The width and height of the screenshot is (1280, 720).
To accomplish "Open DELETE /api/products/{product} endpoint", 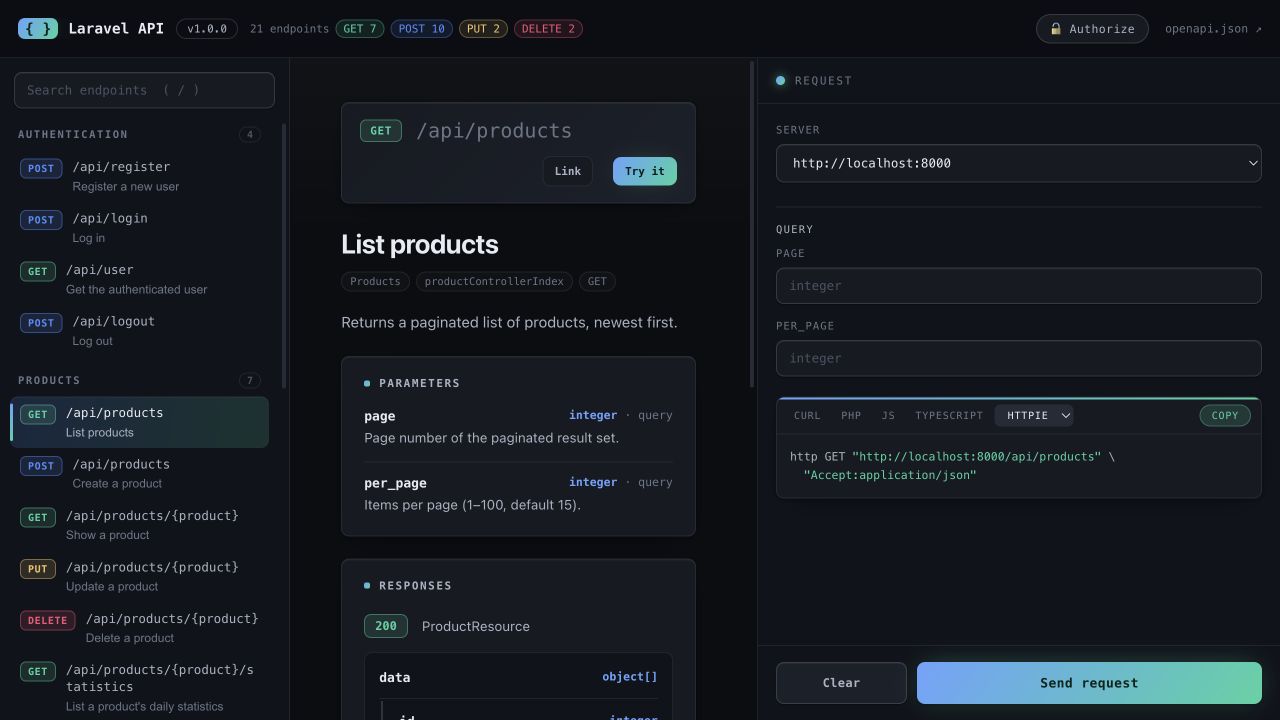I will (x=139, y=628).
